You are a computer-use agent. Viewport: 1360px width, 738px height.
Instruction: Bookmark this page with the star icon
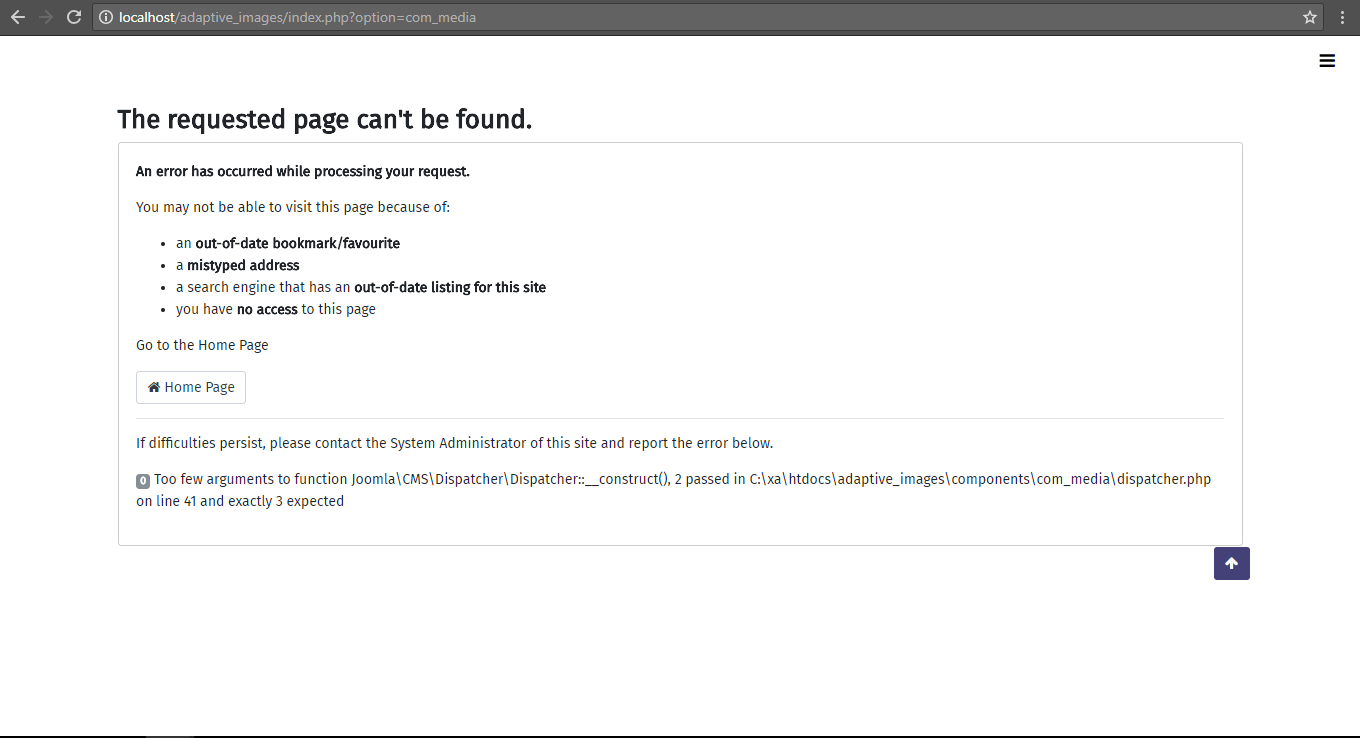click(x=1310, y=17)
